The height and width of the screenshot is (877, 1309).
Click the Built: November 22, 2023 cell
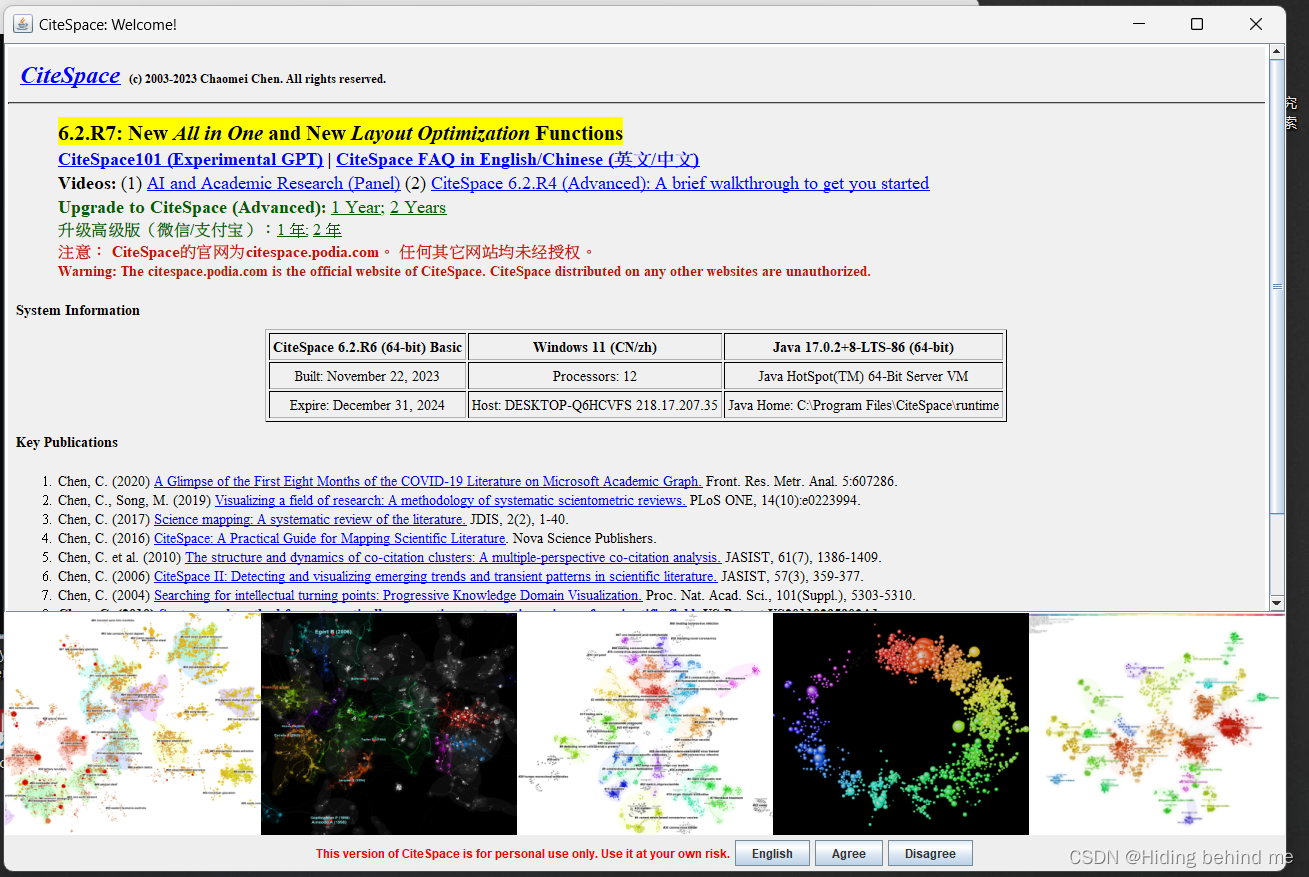367,376
